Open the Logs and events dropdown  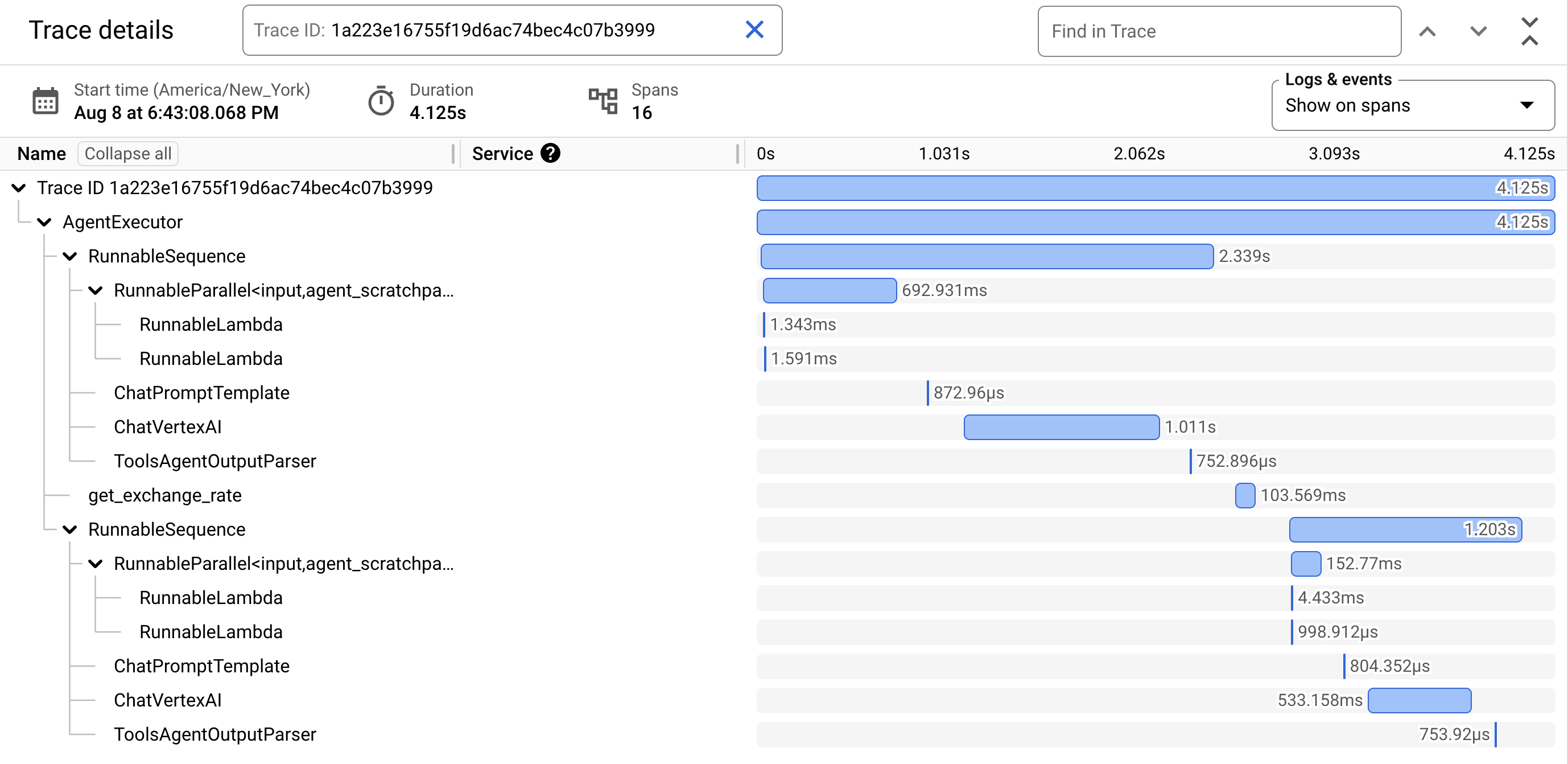(x=1527, y=103)
